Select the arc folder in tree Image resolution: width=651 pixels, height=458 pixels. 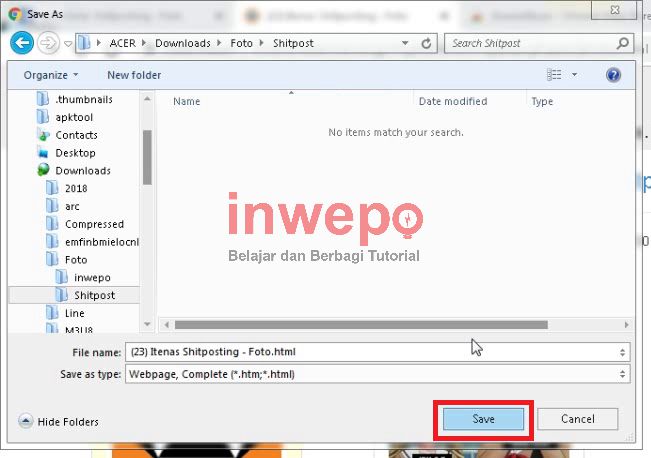(x=72, y=206)
